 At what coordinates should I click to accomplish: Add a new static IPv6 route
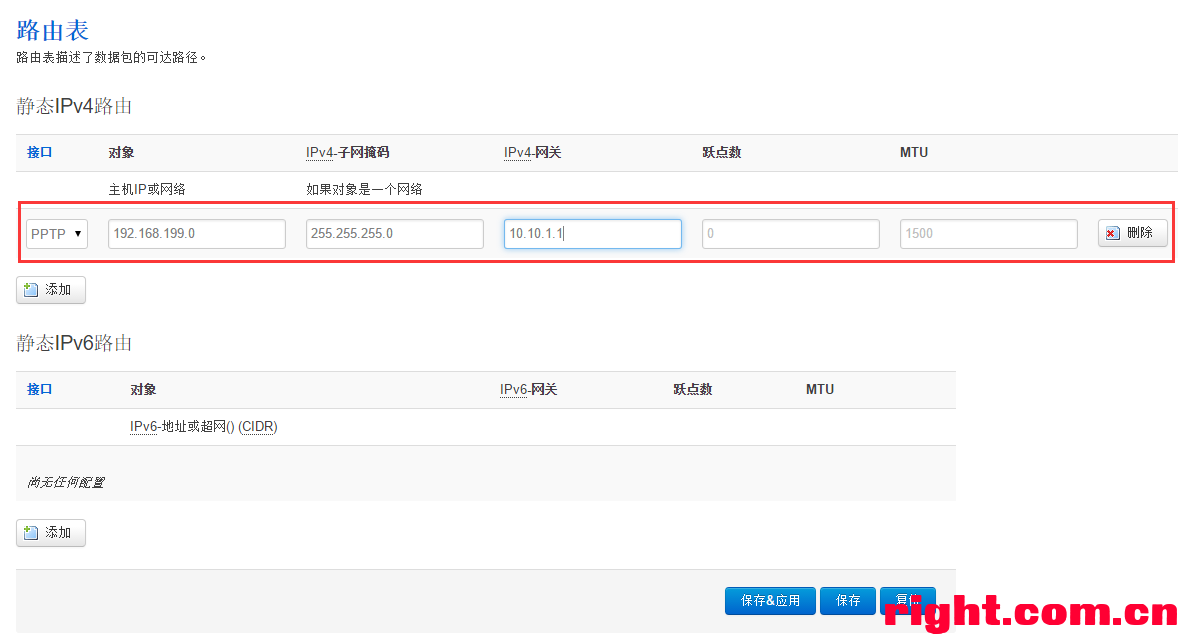point(50,533)
